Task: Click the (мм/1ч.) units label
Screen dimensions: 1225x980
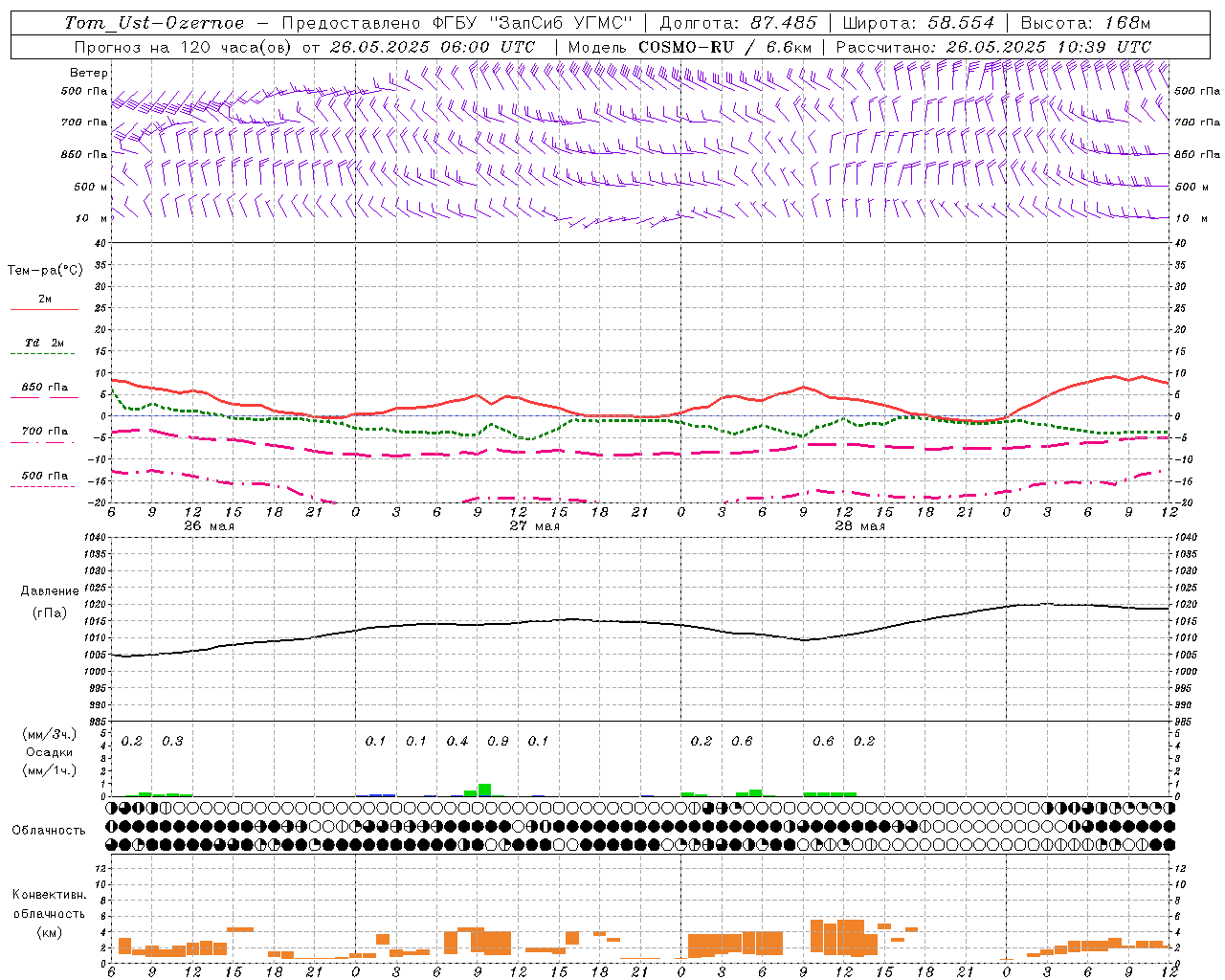Action: click(50, 770)
